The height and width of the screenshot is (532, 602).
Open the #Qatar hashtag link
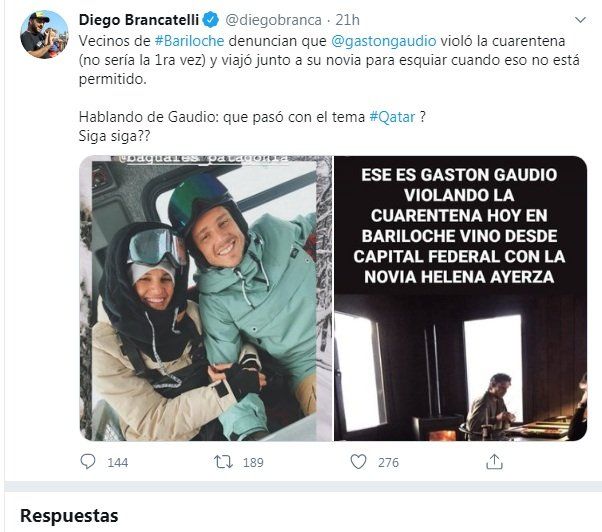tap(392, 117)
